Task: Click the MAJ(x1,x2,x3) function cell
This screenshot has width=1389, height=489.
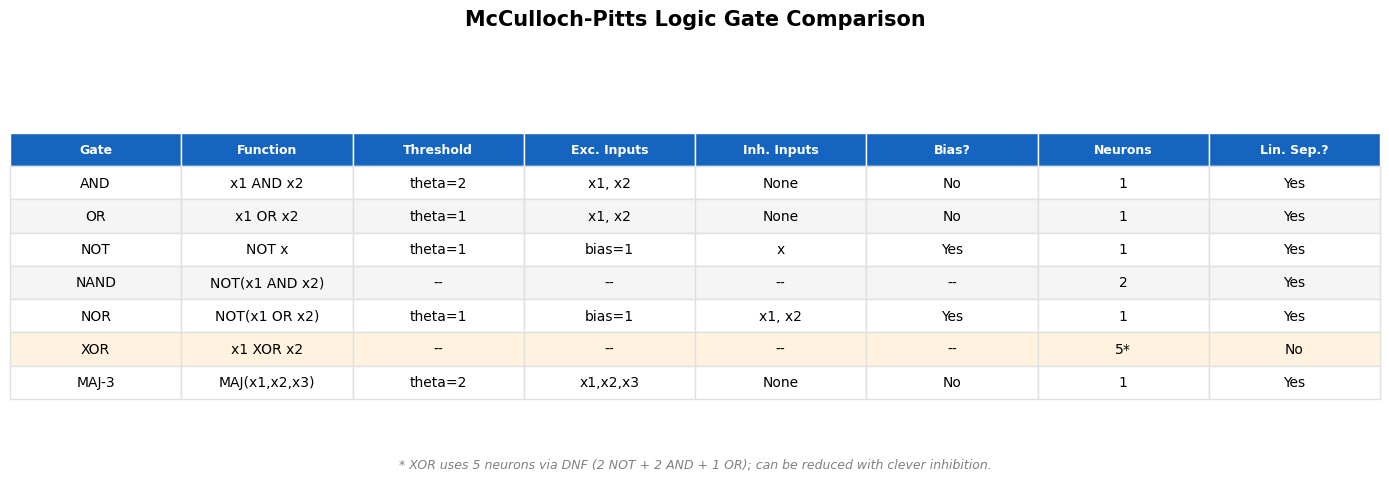Action: pyautogui.click(x=267, y=382)
